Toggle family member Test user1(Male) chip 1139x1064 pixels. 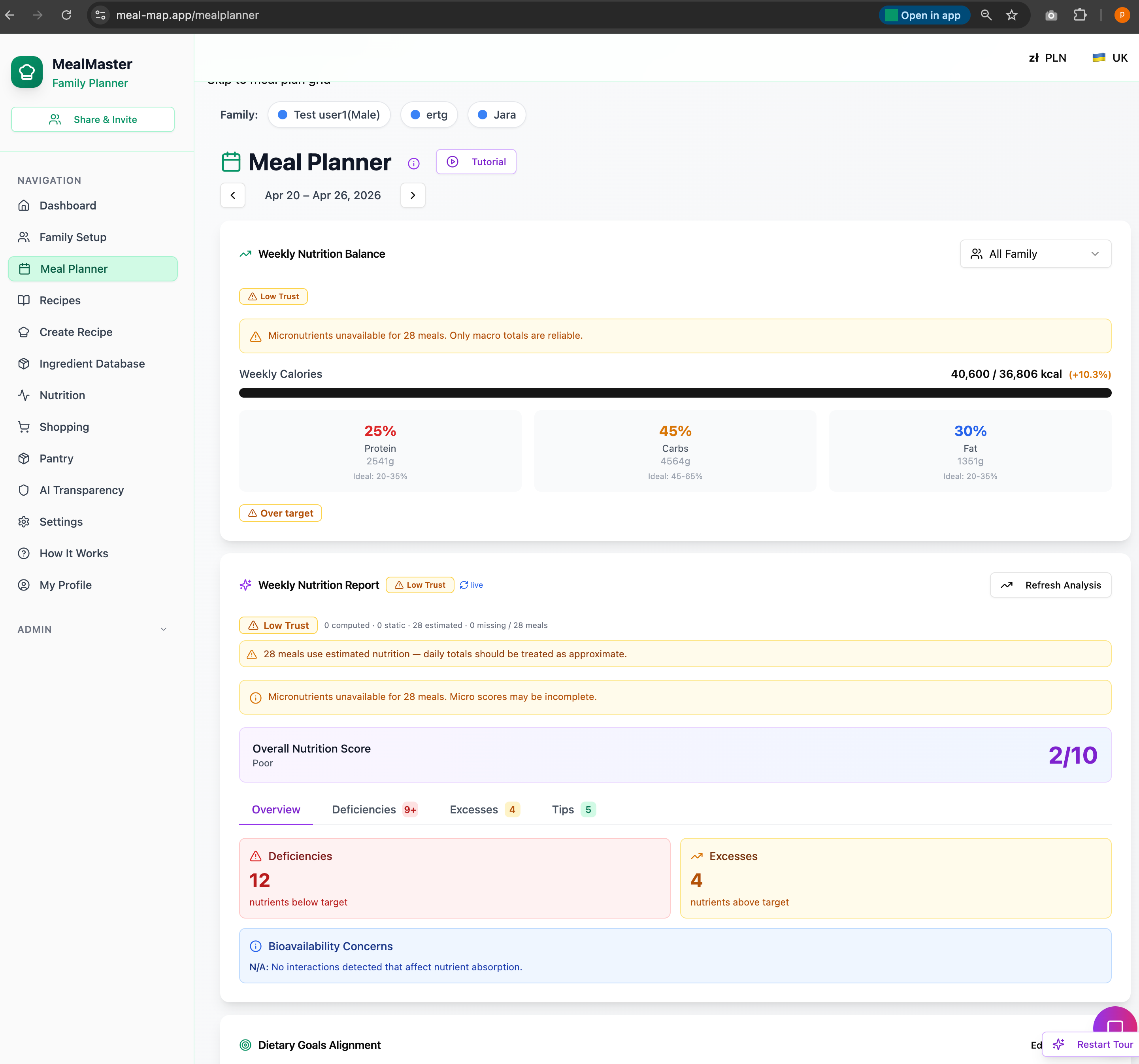click(x=329, y=115)
